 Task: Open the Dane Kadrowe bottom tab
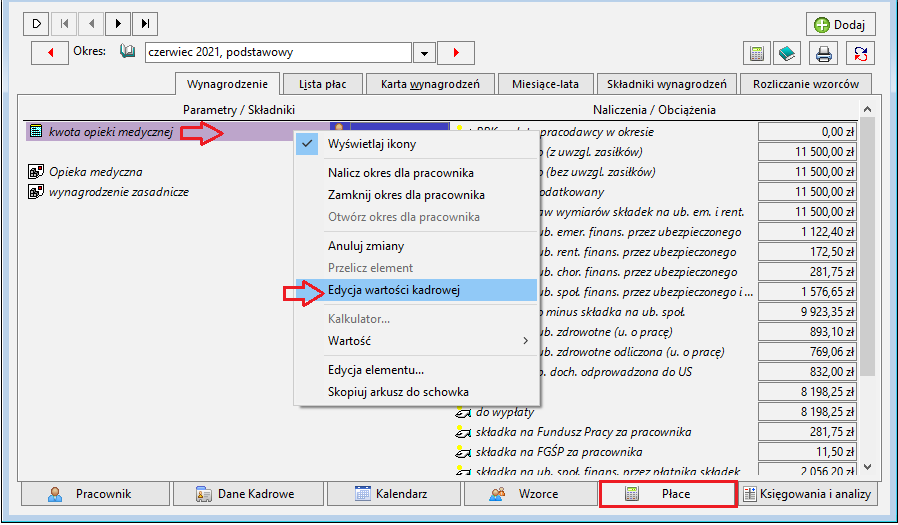(x=249, y=494)
